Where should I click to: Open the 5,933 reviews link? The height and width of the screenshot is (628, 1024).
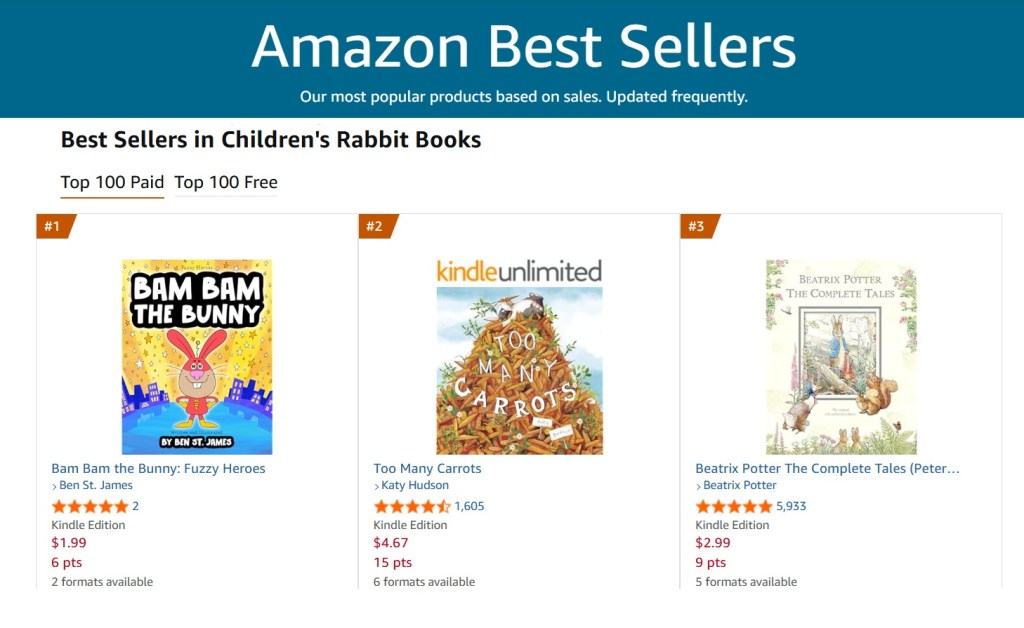tap(791, 506)
